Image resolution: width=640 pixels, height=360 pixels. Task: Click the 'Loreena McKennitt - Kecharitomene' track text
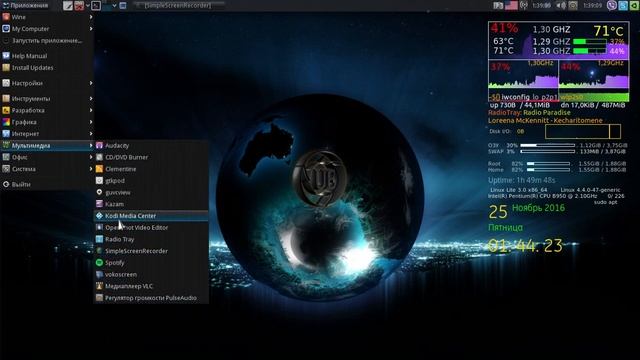click(545, 121)
